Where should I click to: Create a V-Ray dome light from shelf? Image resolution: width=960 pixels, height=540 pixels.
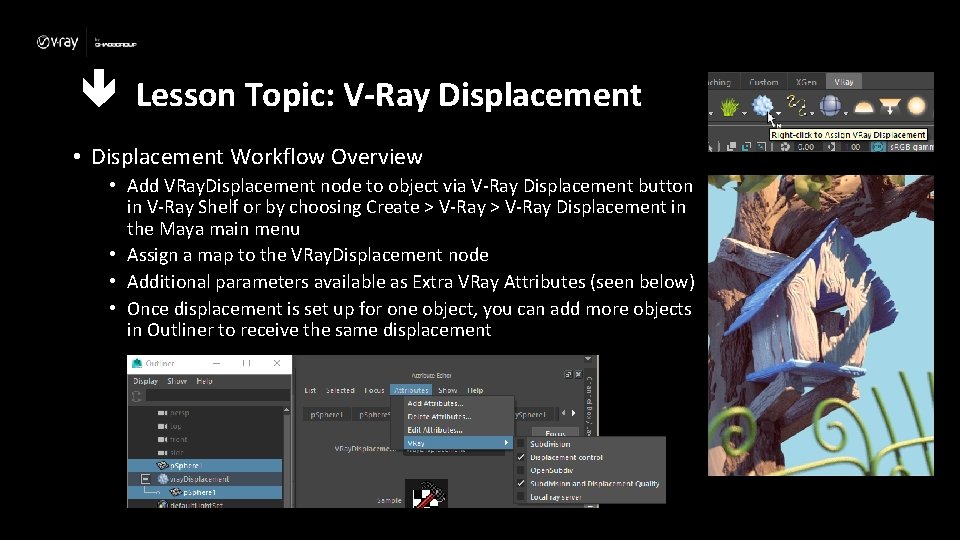(863, 107)
